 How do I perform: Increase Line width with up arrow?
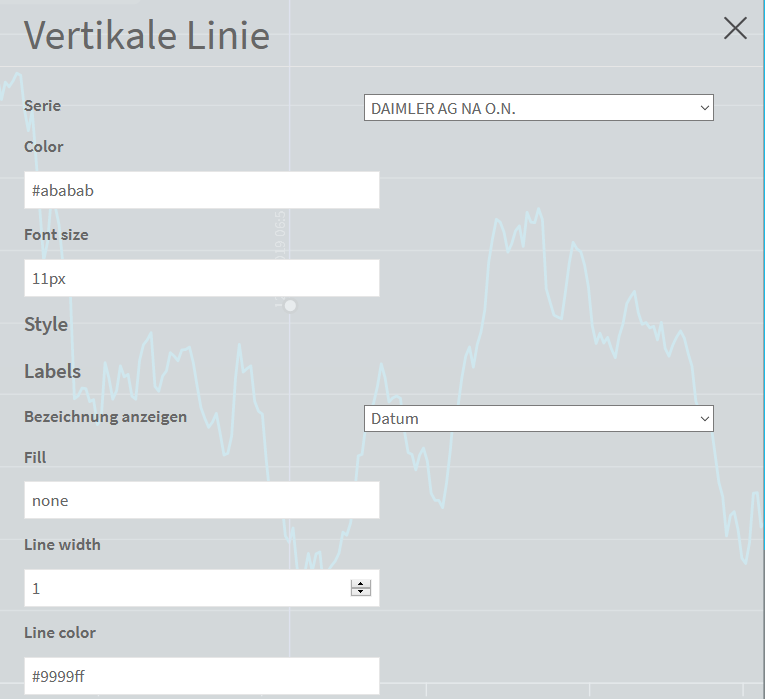361,584
